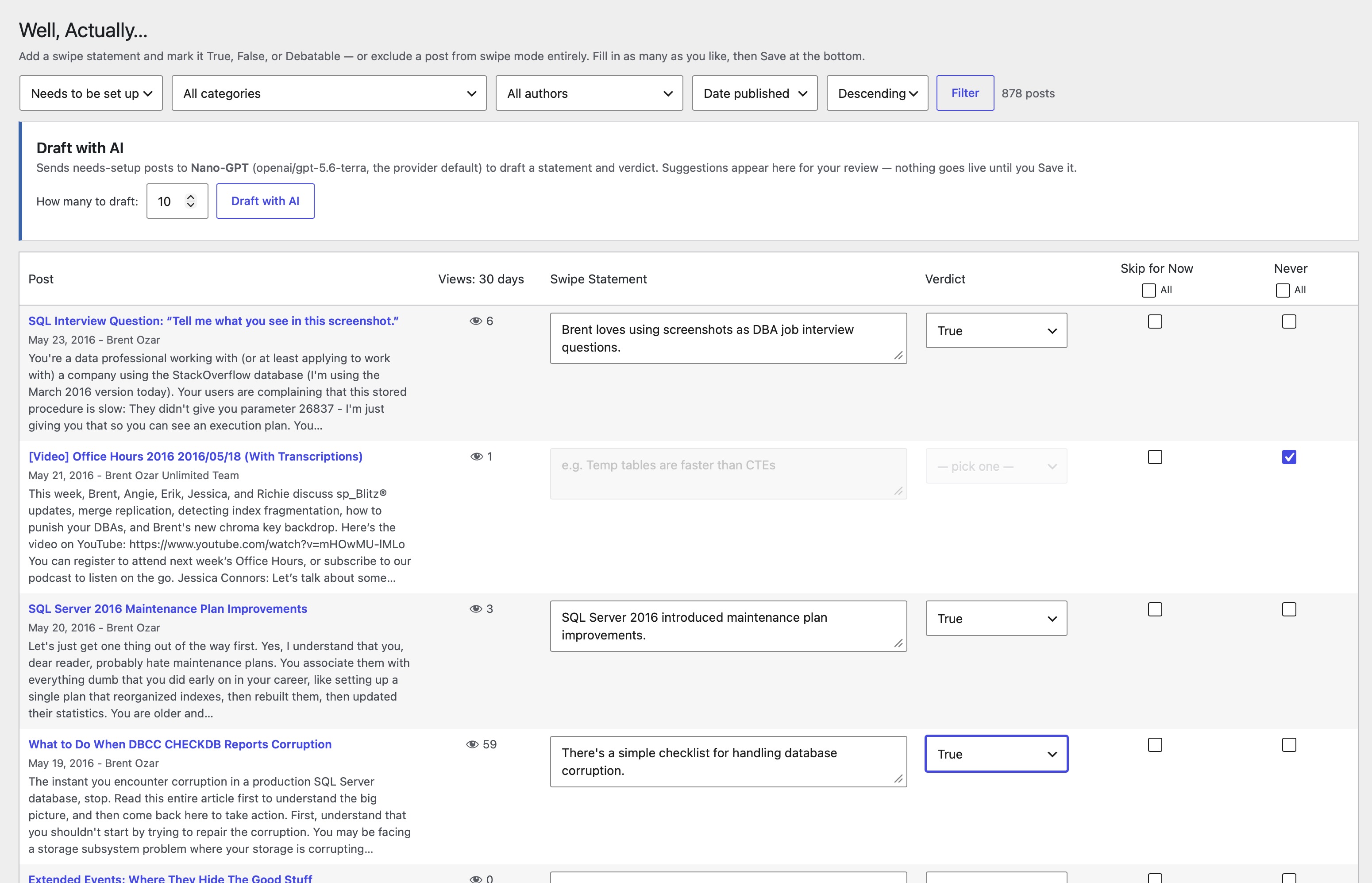
Task: Open the verdict dropdown for the DBCC CHECKDB post
Action: [997, 753]
